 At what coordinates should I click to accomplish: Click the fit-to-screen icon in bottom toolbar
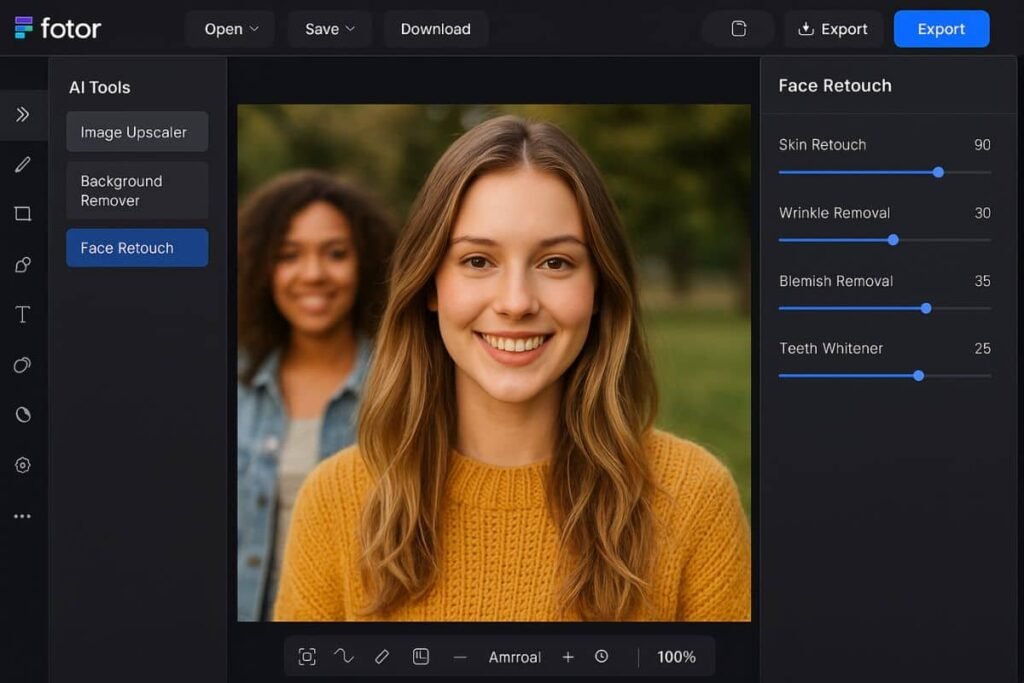pos(307,656)
